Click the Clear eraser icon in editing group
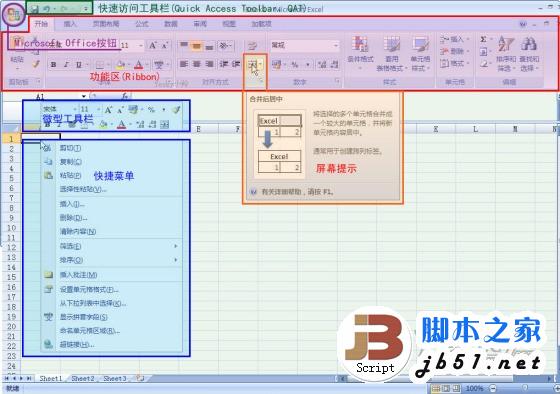Image resolution: width=560 pixels, height=394 pixels. click(x=483, y=64)
